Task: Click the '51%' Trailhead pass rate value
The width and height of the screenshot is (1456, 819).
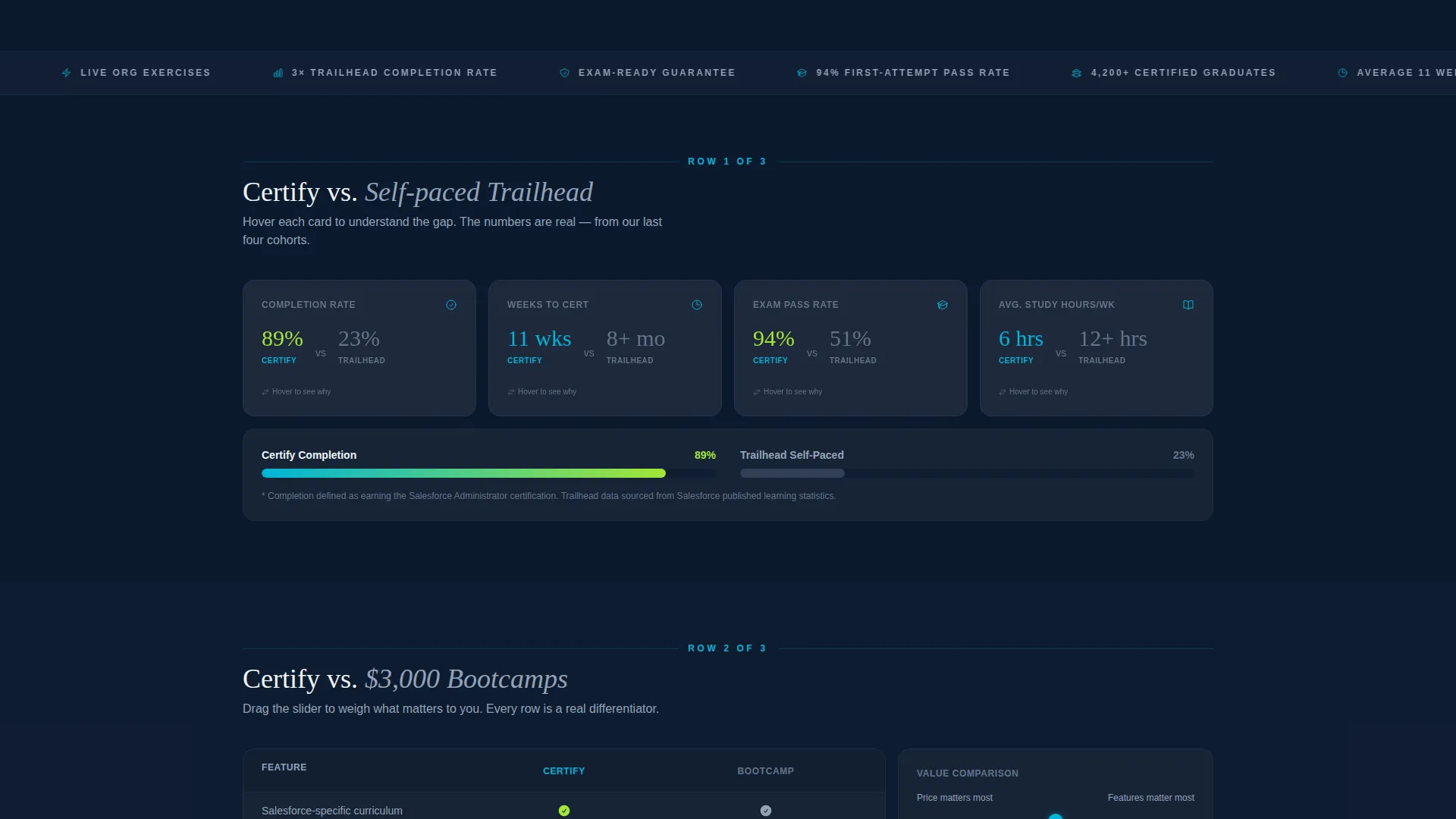Action: [x=850, y=339]
